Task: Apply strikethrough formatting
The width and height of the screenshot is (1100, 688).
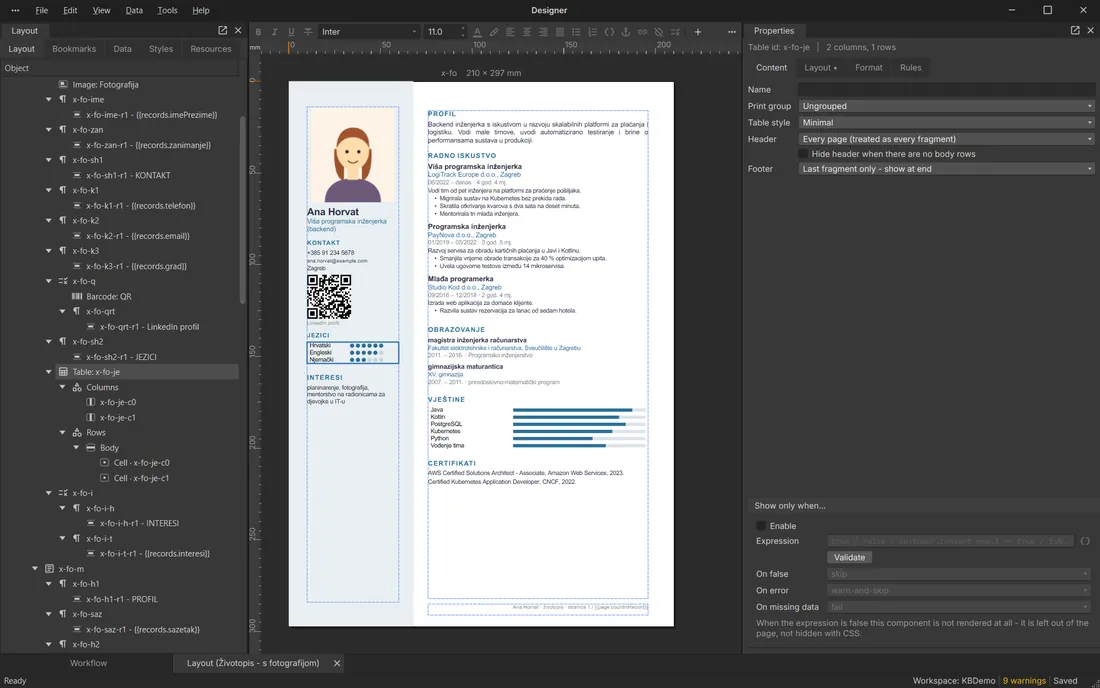Action: [308, 32]
